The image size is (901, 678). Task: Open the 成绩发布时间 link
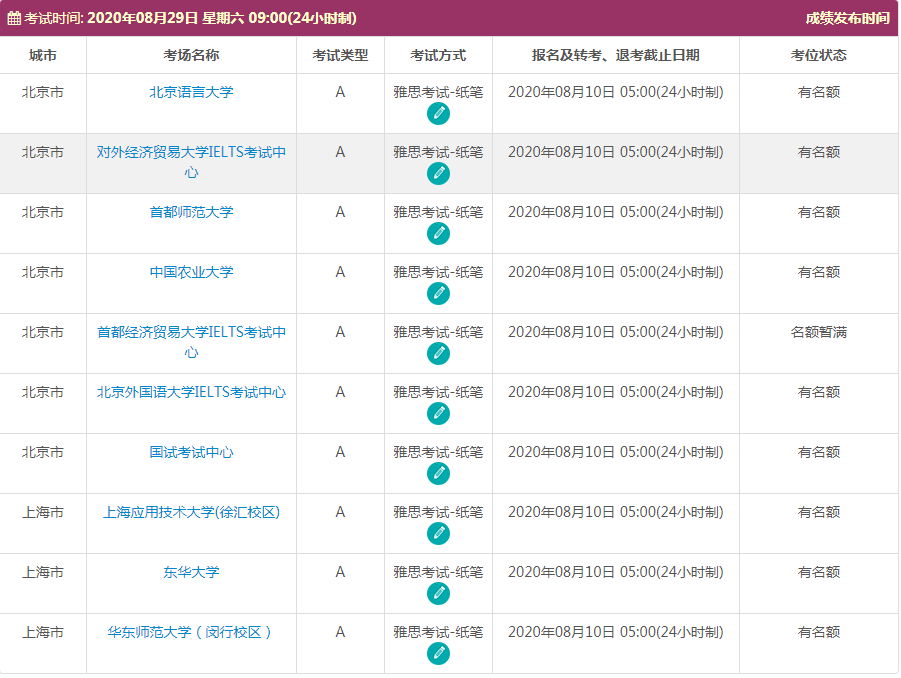click(x=846, y=17)
